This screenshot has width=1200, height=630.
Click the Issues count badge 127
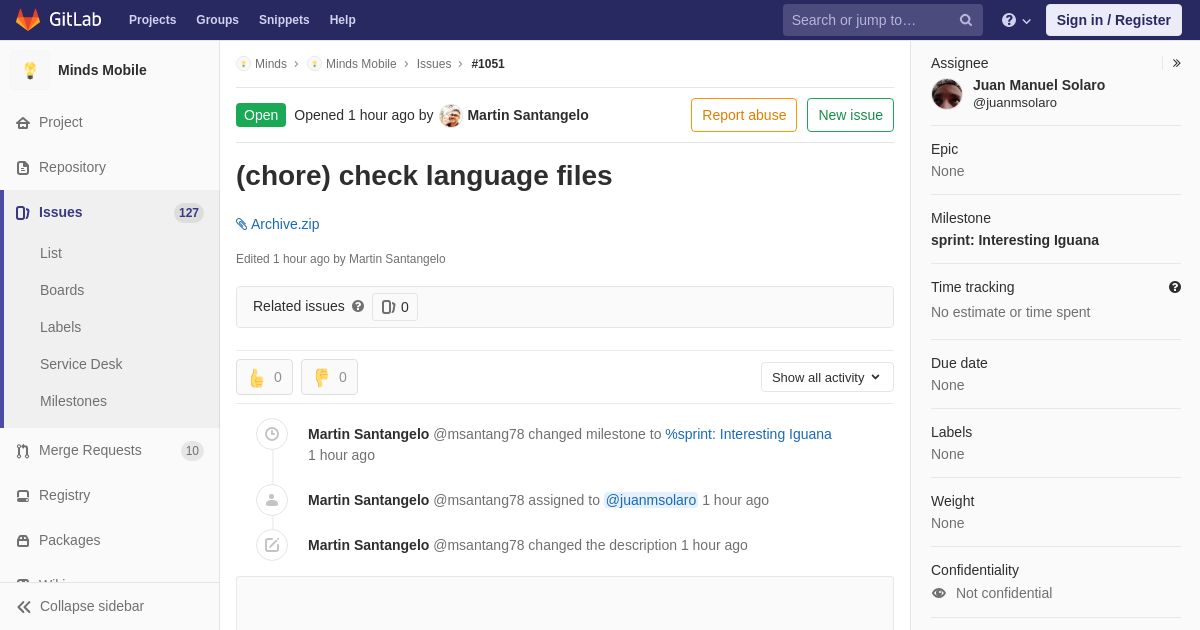(x=189, y=213)
